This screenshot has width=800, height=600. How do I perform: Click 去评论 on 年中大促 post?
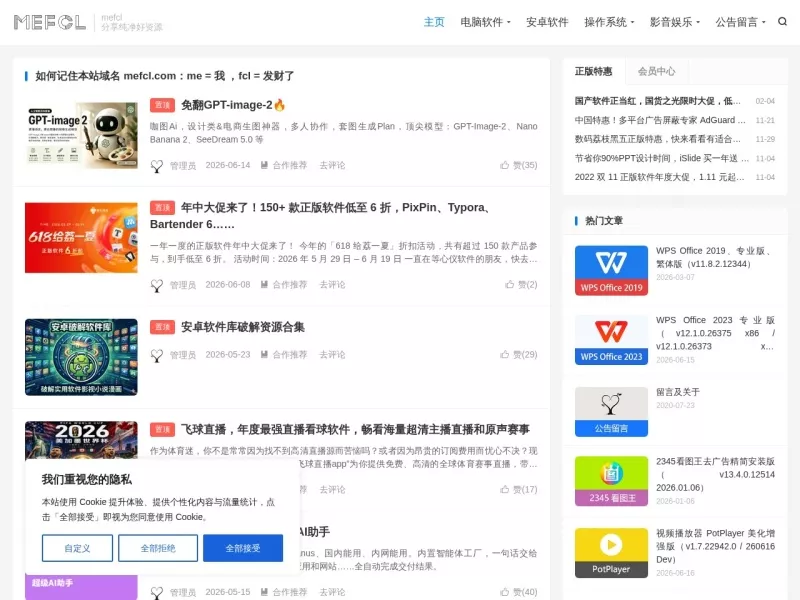pos(332,284)
